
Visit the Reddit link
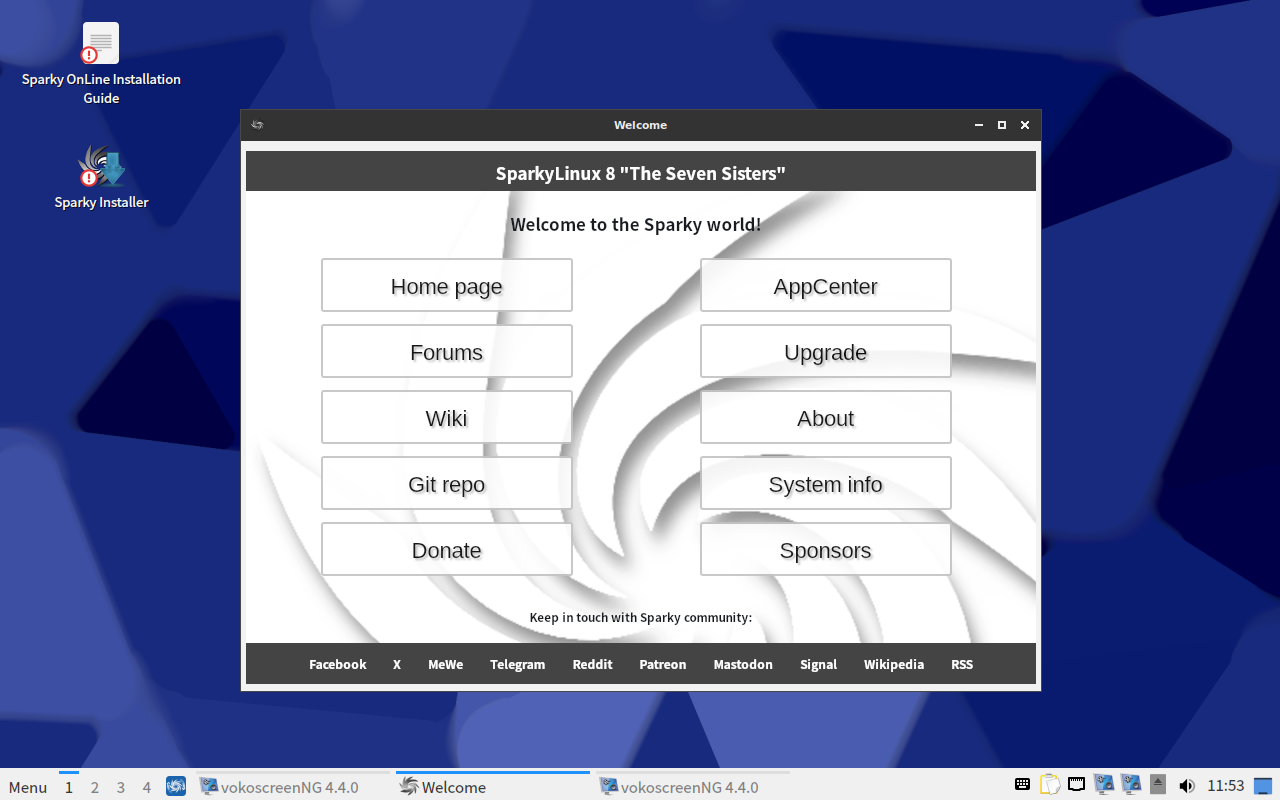click(x=593, y=664)
